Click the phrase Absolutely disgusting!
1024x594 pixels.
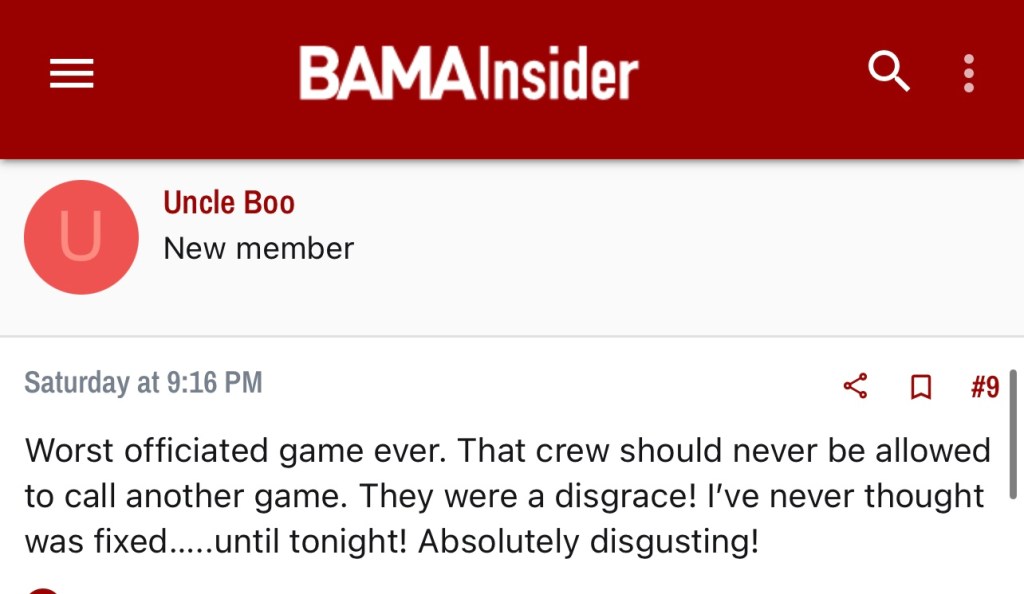(x=588, y=542)
